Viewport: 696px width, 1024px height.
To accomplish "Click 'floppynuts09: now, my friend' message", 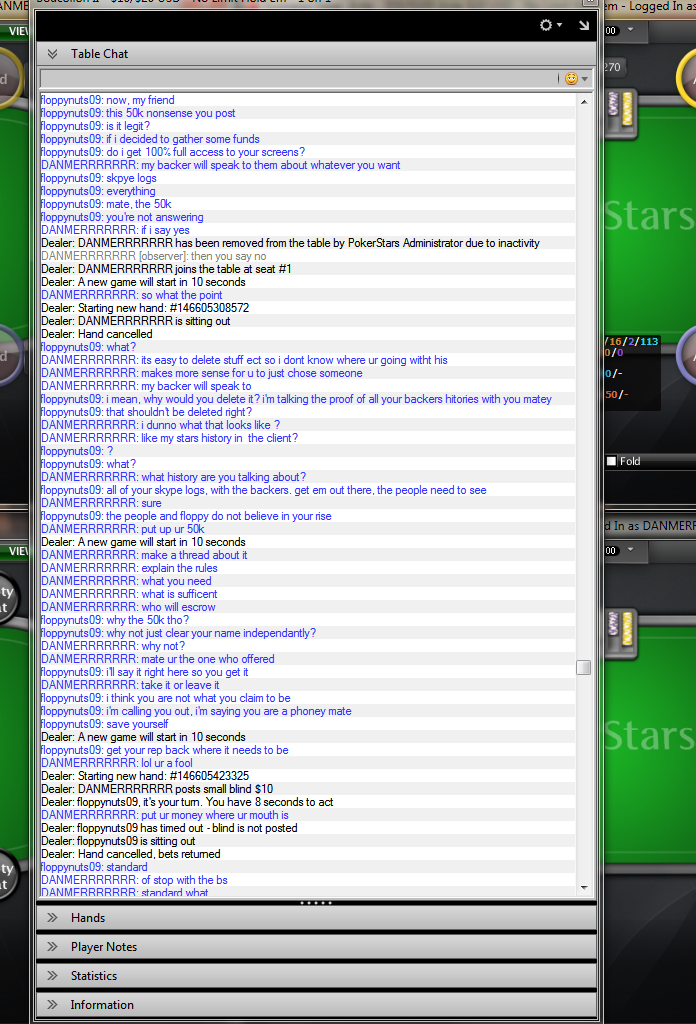I will (108, 100).
